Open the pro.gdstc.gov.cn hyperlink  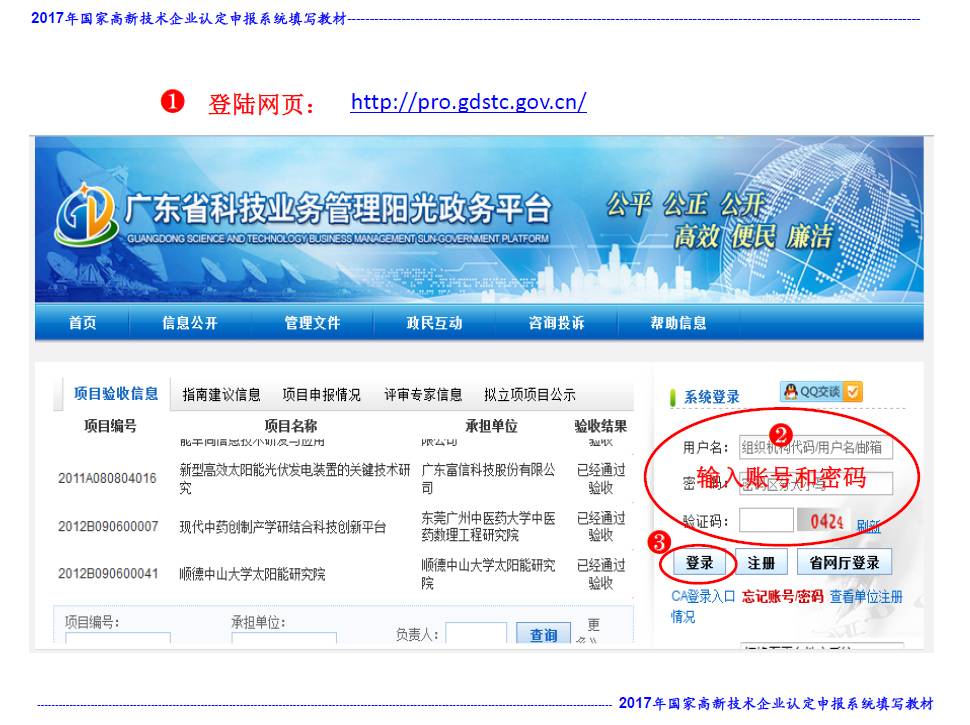[x=468, y=102]
